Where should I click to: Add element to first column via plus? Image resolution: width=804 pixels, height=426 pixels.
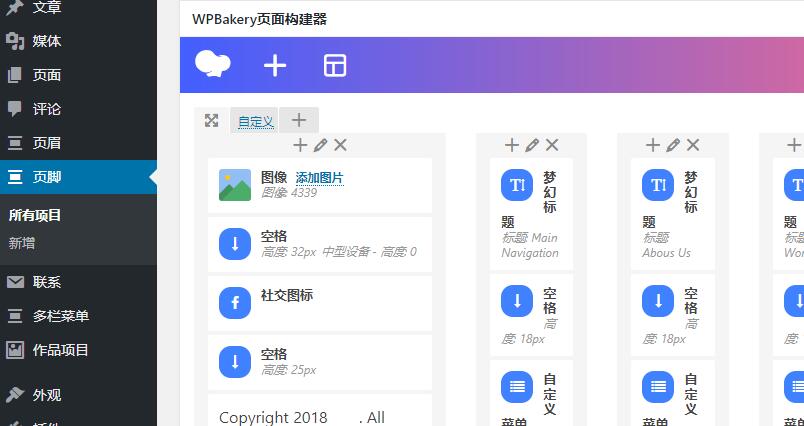tap(300, 146)
